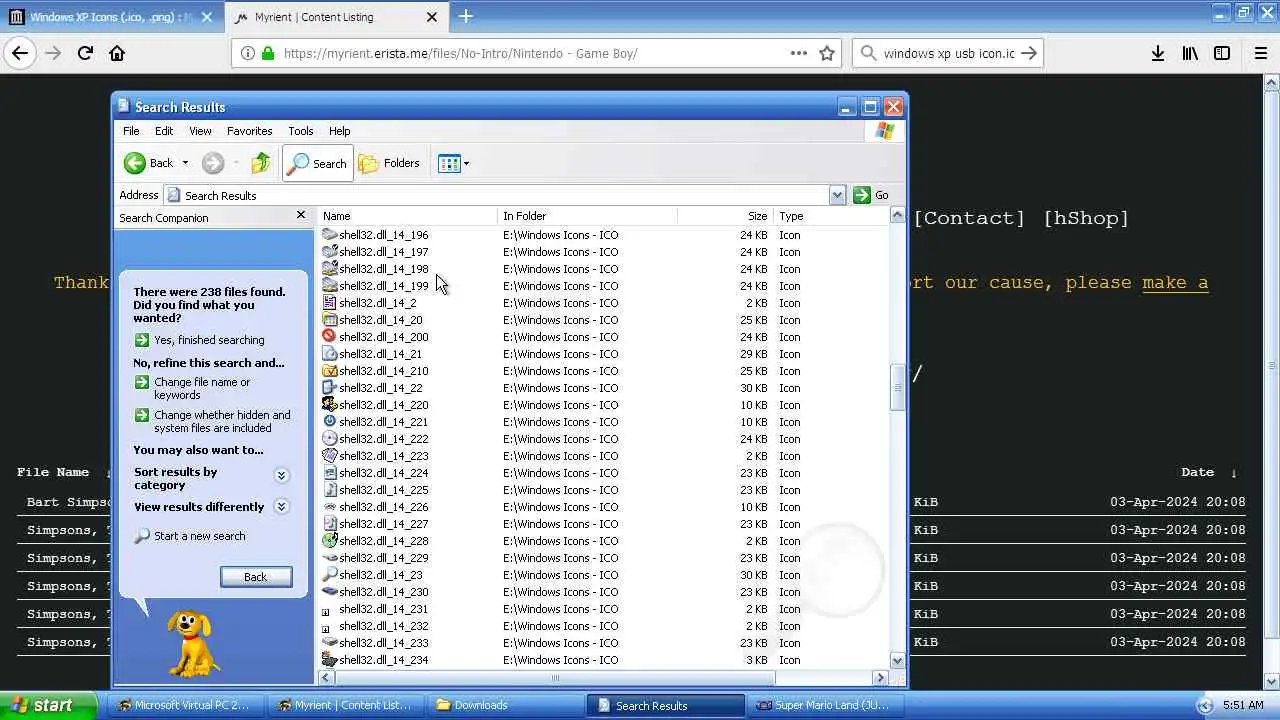1280x720 pixels.
Task: Click horizontal scrollbar right arrow in results
Action: click(881, 678)
